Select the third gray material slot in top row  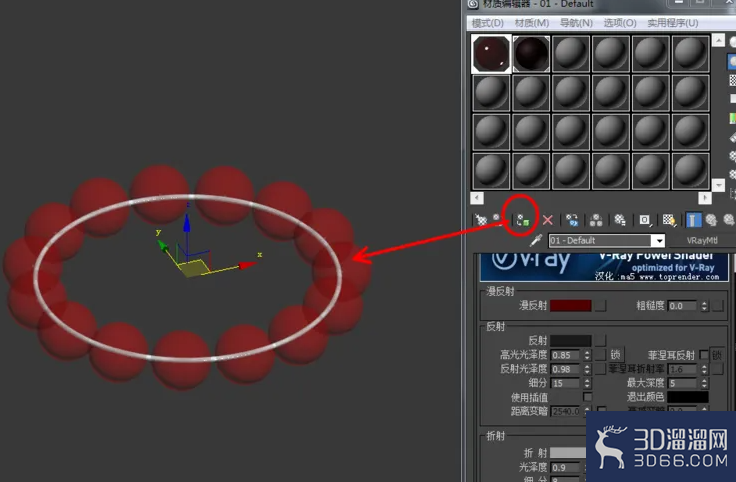coord(571,54)
